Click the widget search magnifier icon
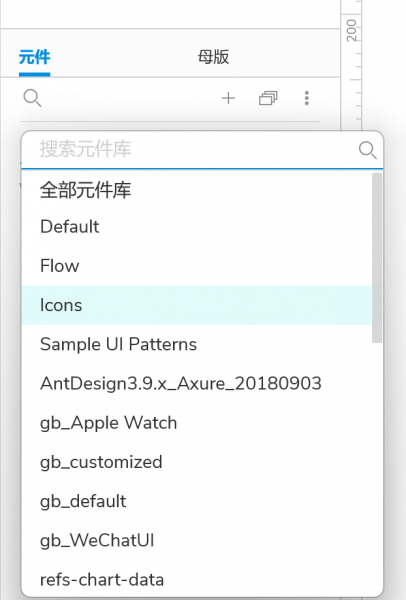Screen dimensions: 406x600 pyautogui.click(x=32, y=98)
